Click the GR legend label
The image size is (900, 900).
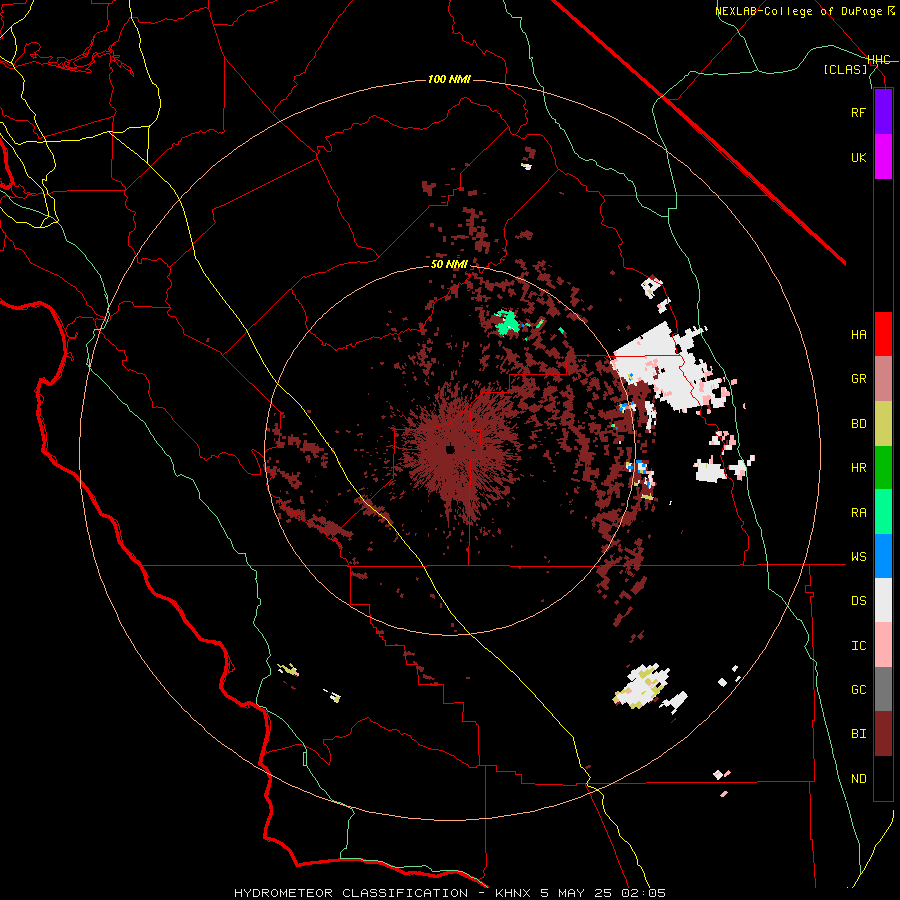tap(858, 379)
